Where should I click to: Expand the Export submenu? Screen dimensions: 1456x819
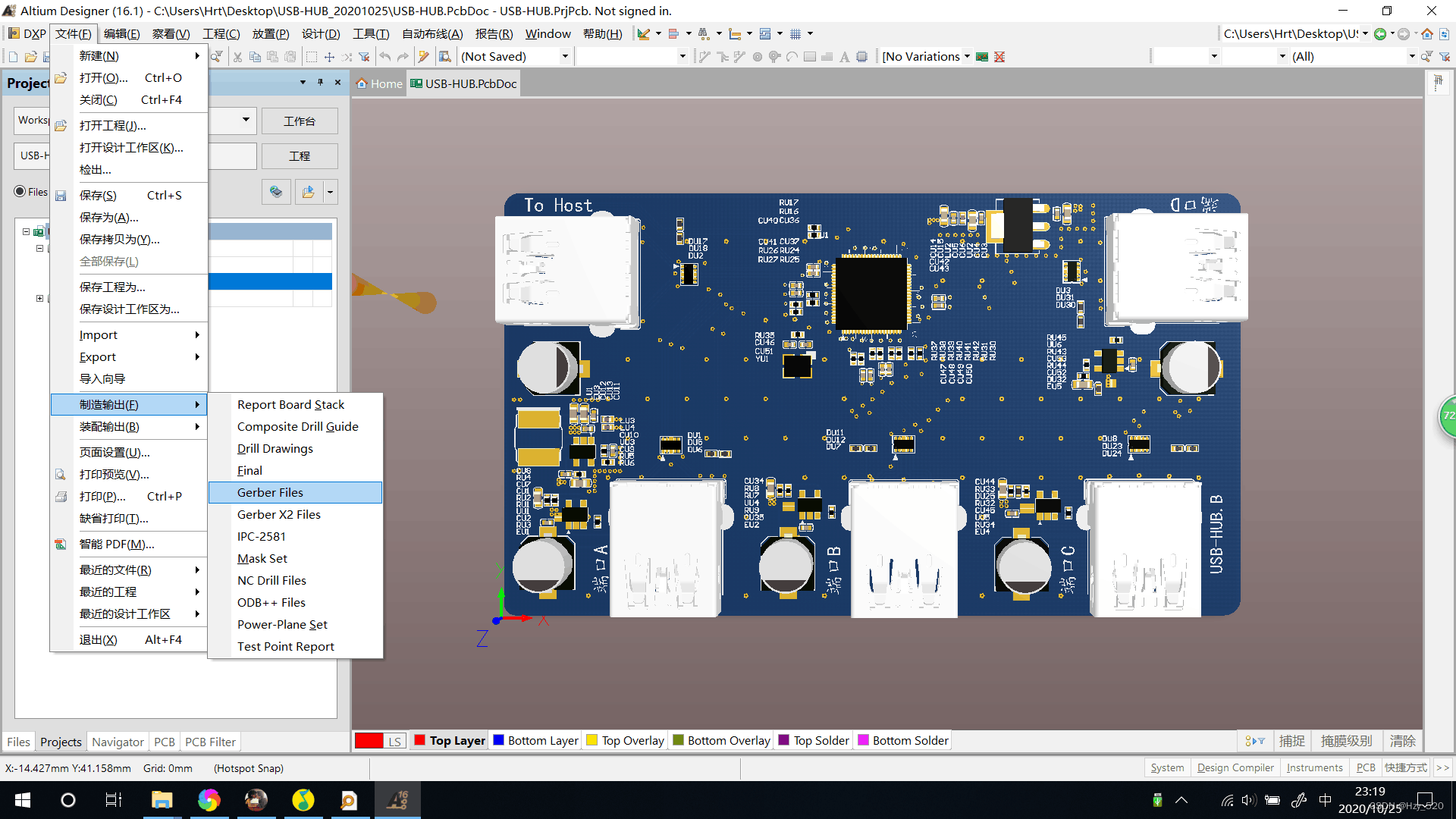[129, 357]
